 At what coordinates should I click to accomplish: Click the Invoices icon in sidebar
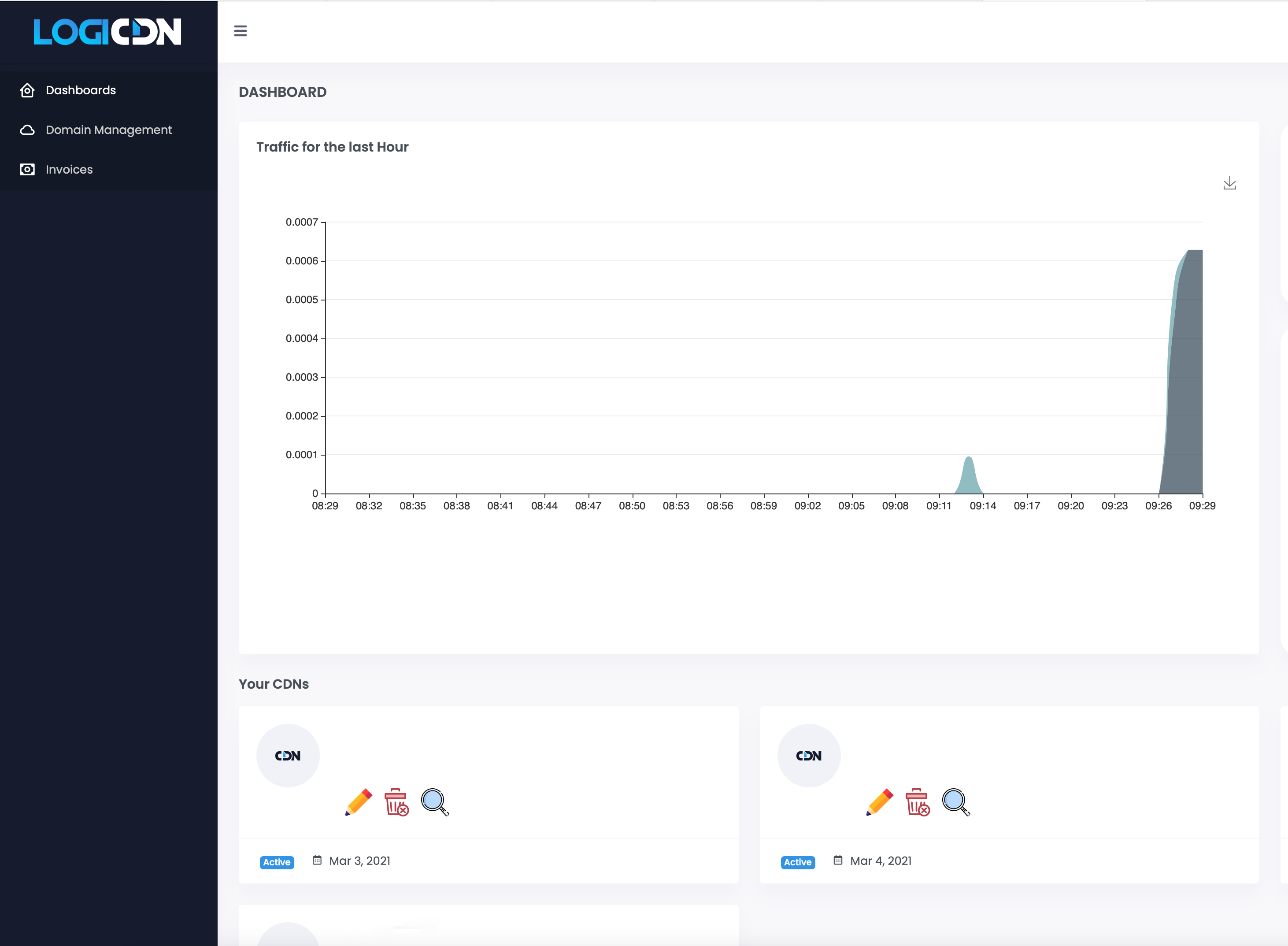pos(27,170)
